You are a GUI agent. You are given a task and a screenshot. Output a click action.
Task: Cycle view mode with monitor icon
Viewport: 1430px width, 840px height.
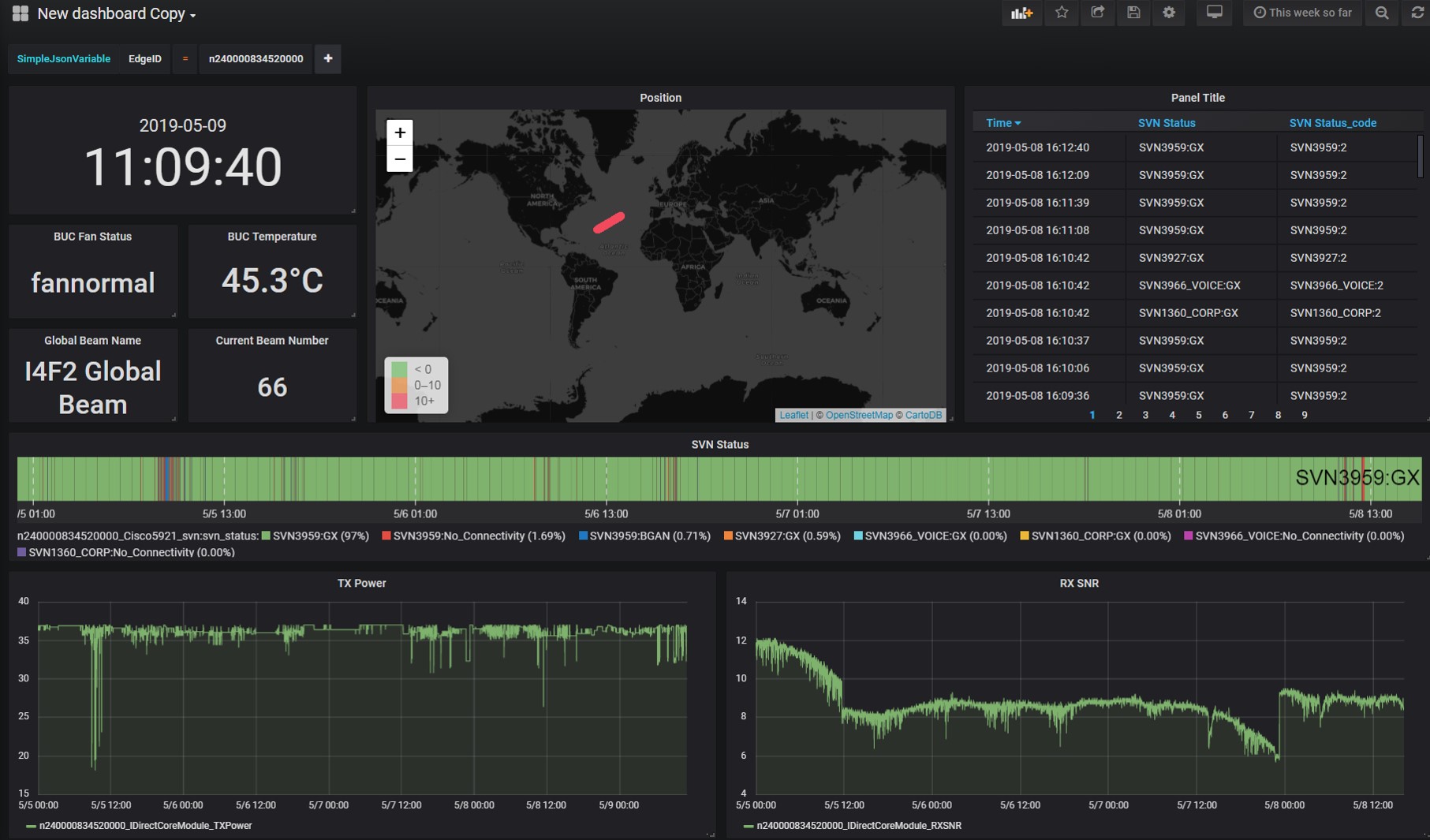[1215, 13]
